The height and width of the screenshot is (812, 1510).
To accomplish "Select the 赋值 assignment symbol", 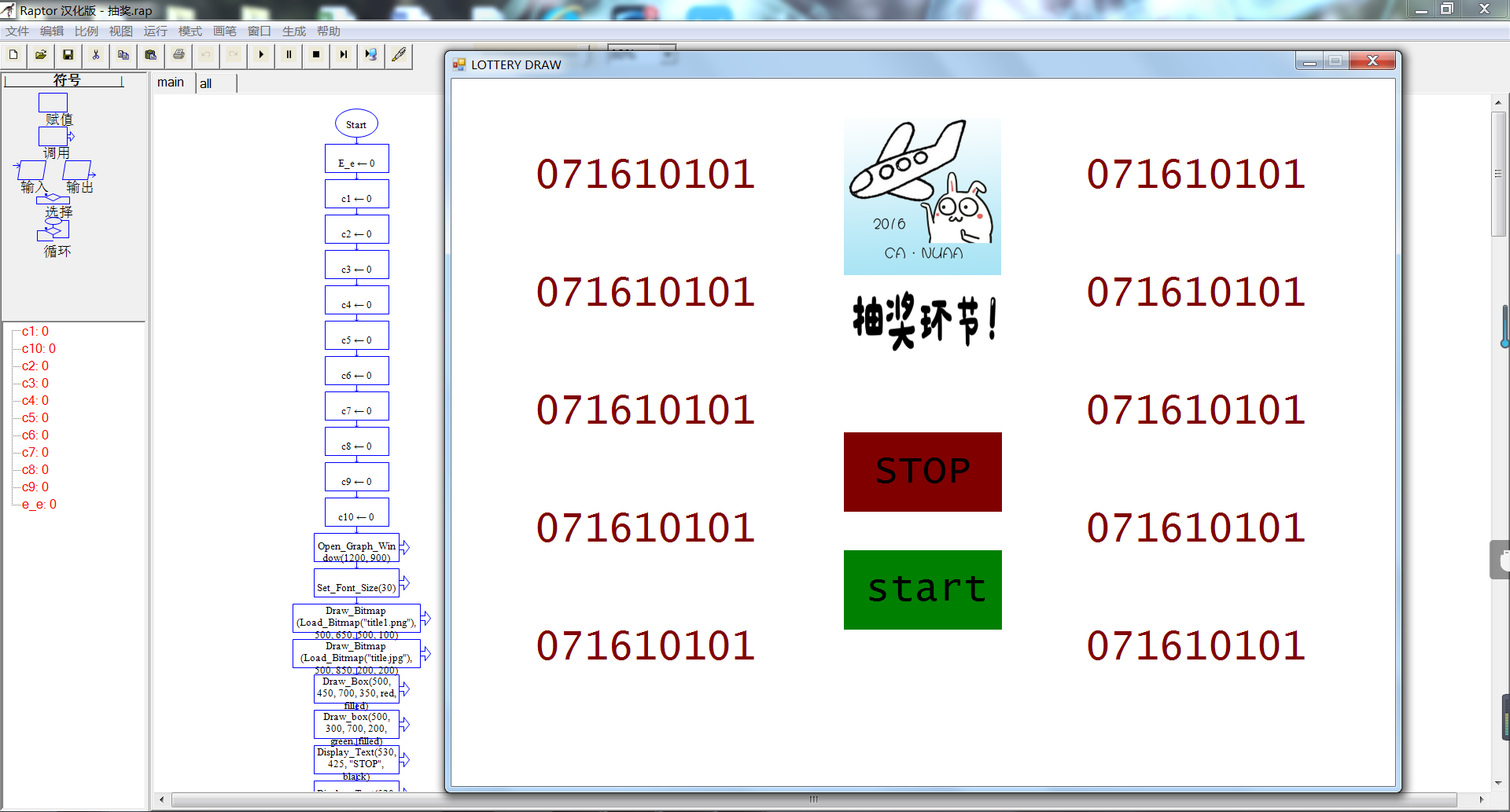I will click(53, 103).
